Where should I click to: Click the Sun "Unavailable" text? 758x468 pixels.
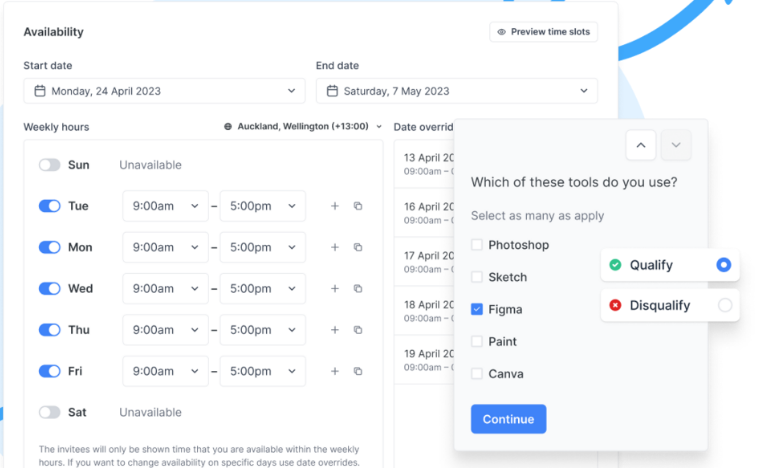[x=150, y=165]
